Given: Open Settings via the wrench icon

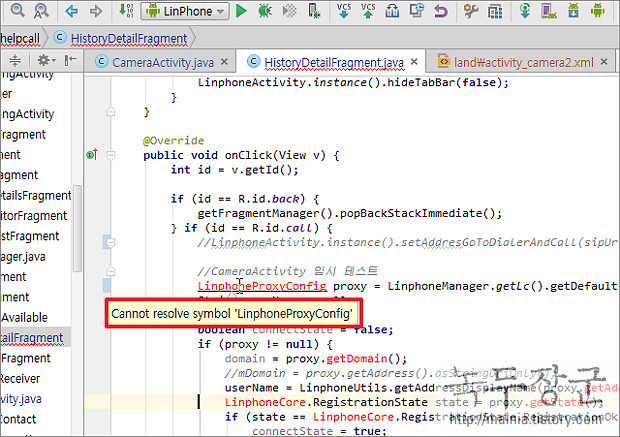Looking at the screenshot, I should [x=471, y=11].
